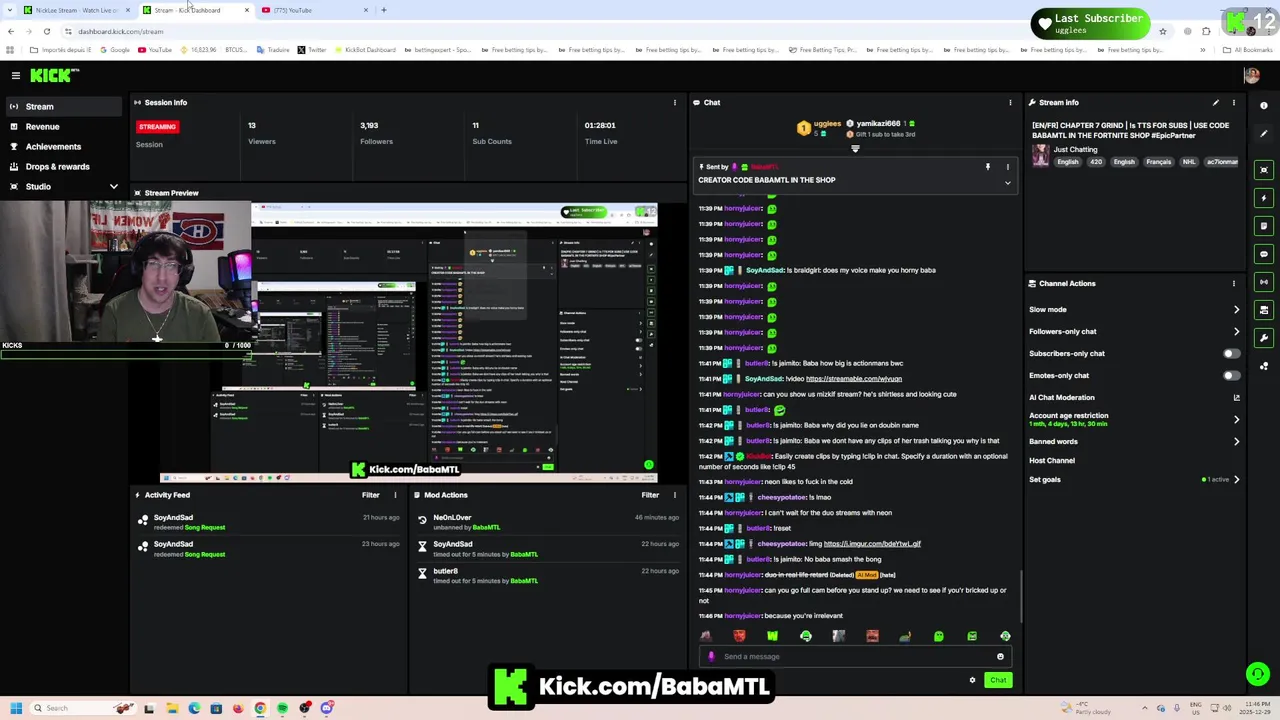
Task: Click the KICKS goal progress bar
Action: coord(126,355)
